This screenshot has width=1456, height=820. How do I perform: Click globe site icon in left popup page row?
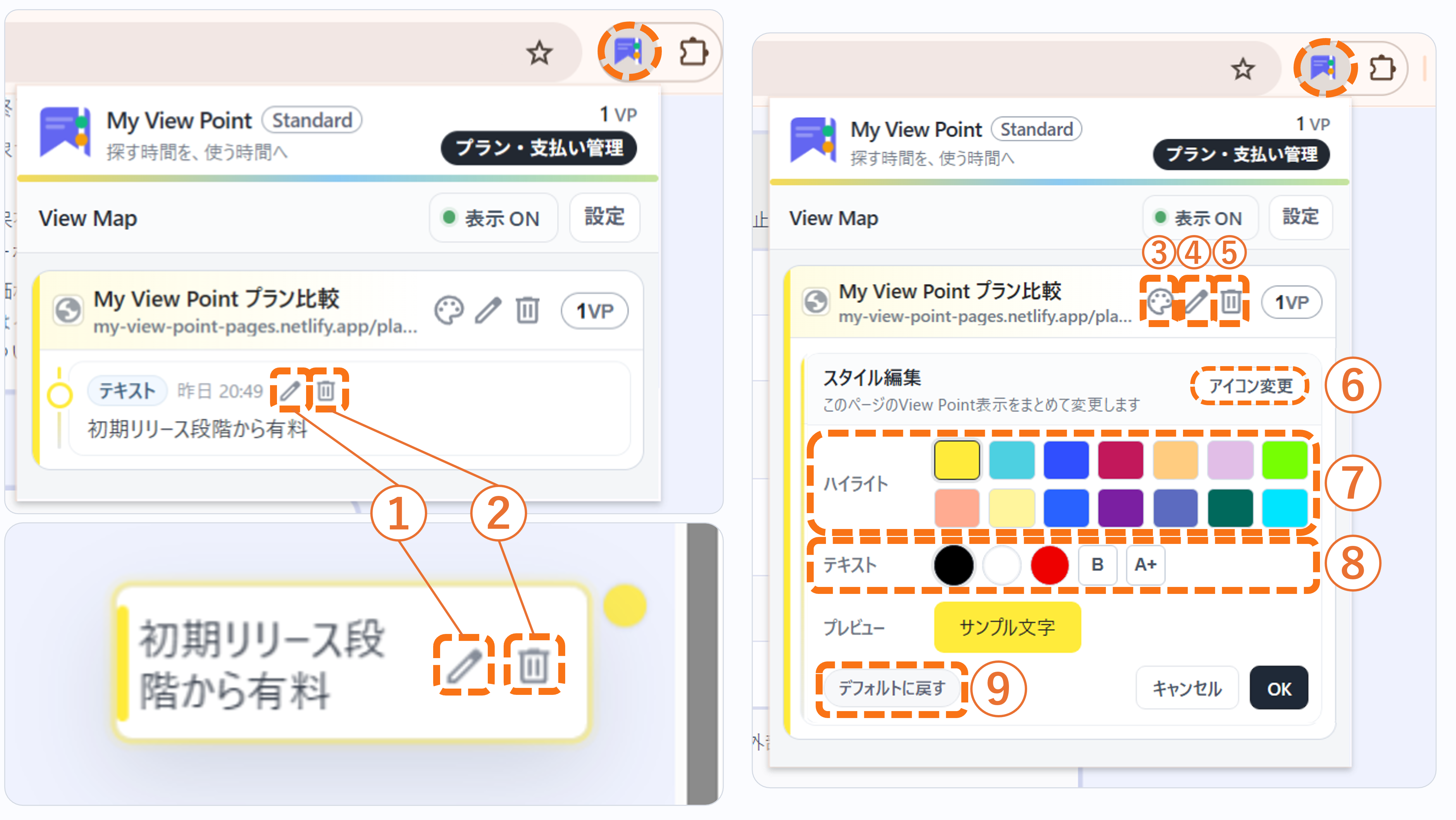68,310
